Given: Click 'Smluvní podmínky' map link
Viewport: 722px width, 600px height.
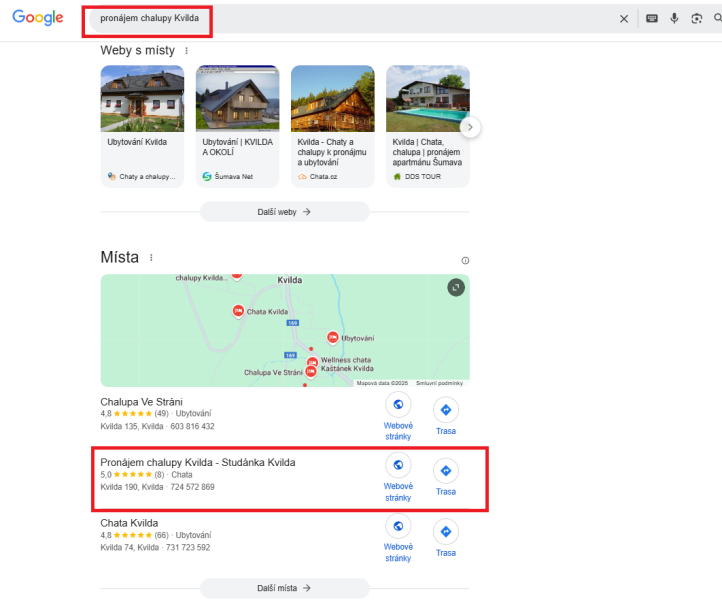Looking at the screenshot, I should pos(439,383).
